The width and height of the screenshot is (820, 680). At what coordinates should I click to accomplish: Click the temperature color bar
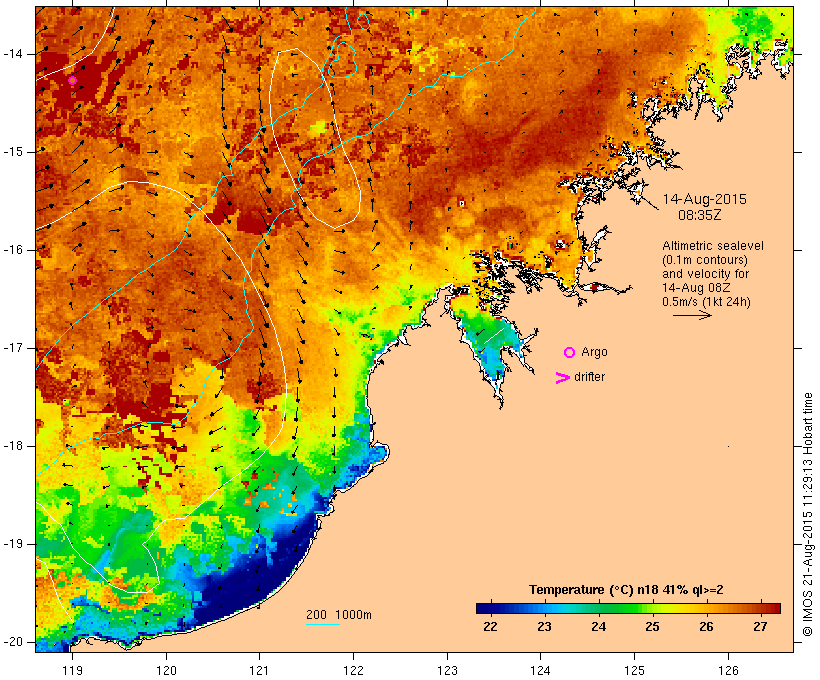click(x=628, y=608)
